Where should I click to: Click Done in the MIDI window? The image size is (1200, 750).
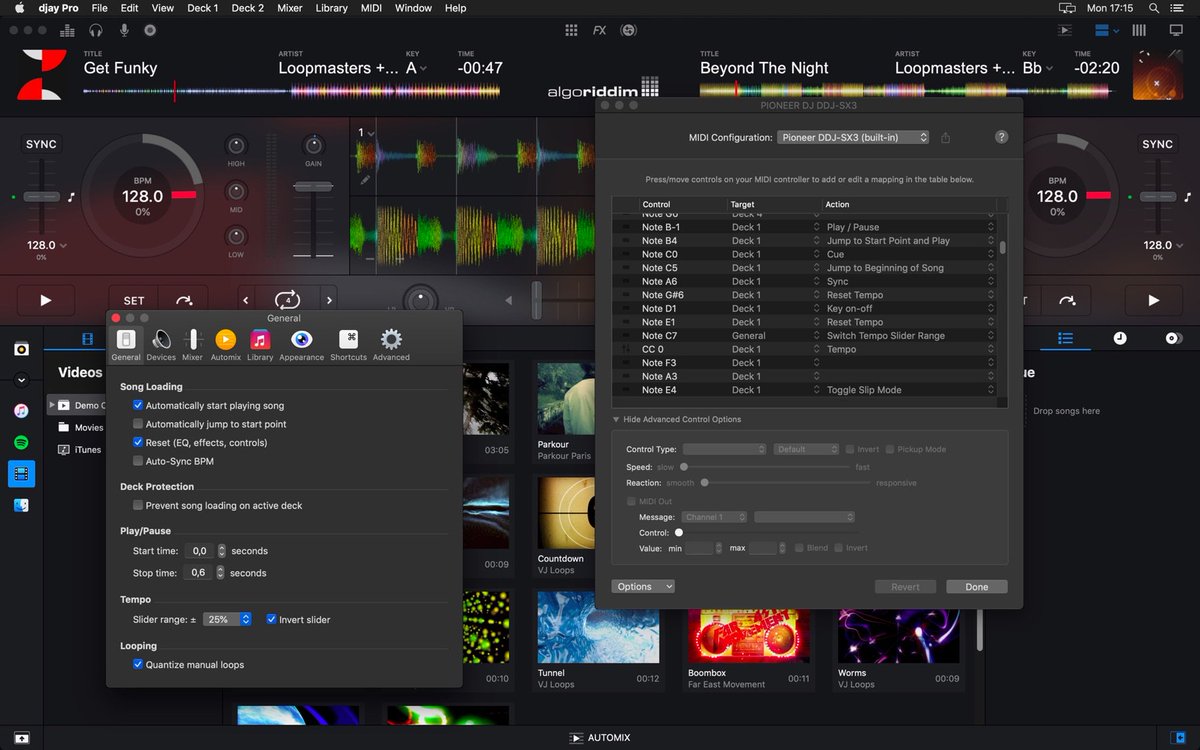tap(977, 587)
